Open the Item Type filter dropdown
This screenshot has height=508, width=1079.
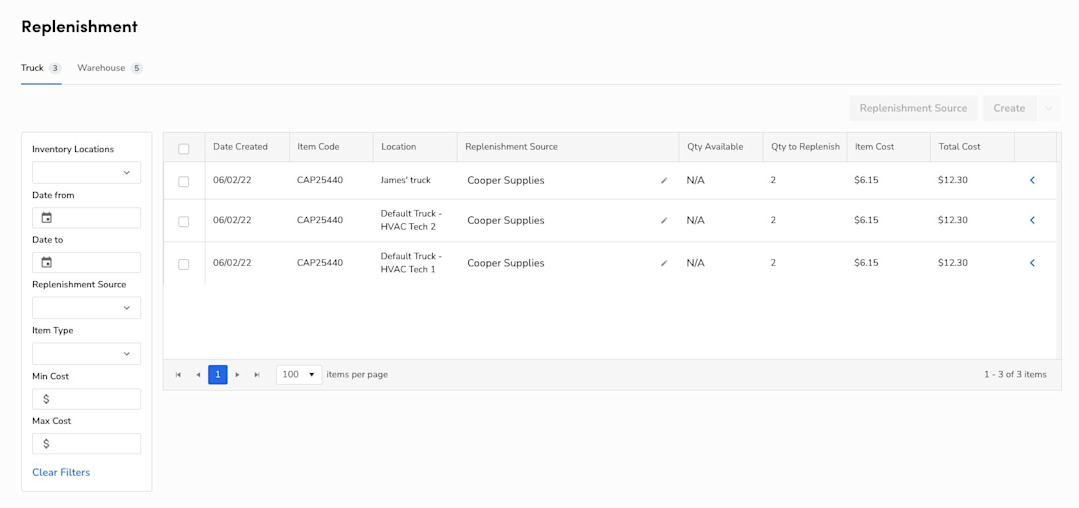click(87, 354)
